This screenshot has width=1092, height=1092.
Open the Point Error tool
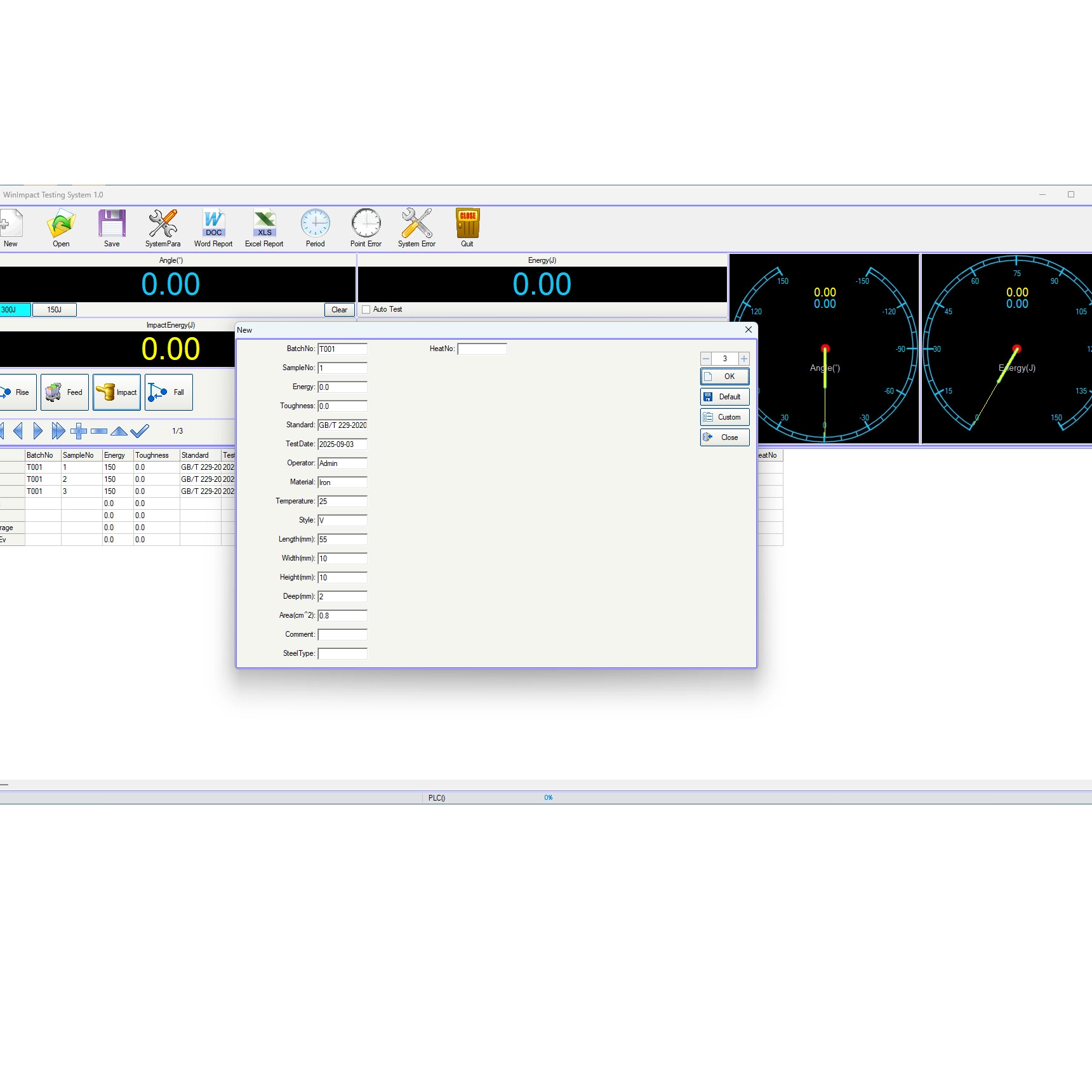tap(366, 227)
